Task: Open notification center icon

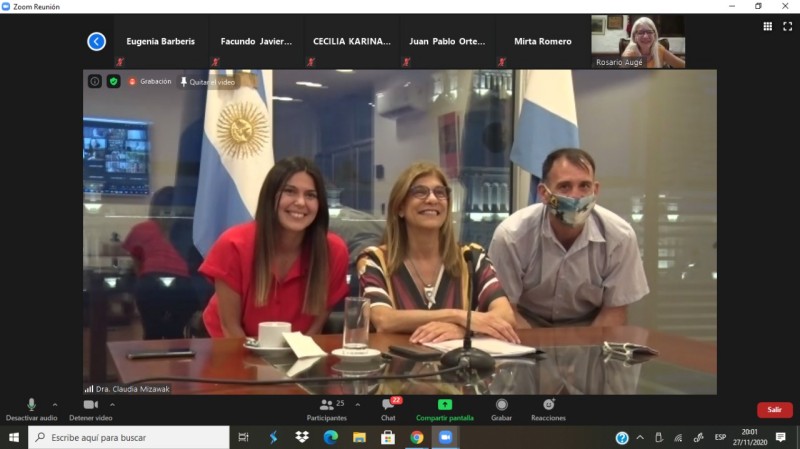Action: tap(781, 437)
